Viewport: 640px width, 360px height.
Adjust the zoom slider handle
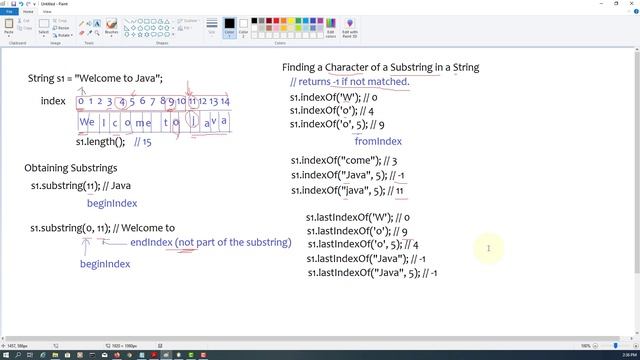[x=616, y=346]
